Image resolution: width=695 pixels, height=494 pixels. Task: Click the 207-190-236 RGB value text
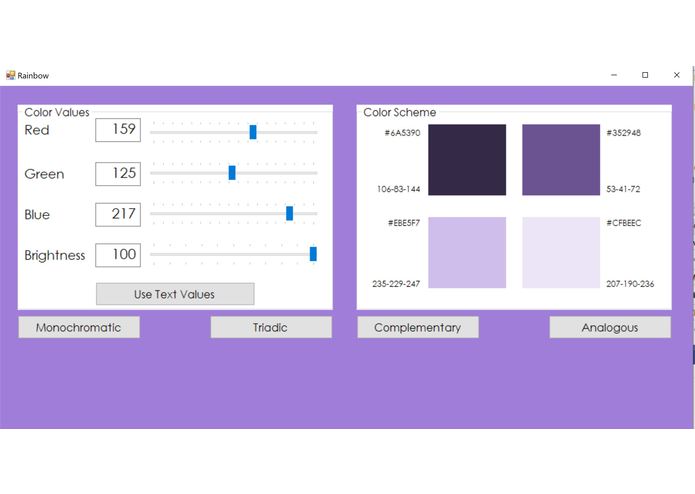tap(630, 284)
